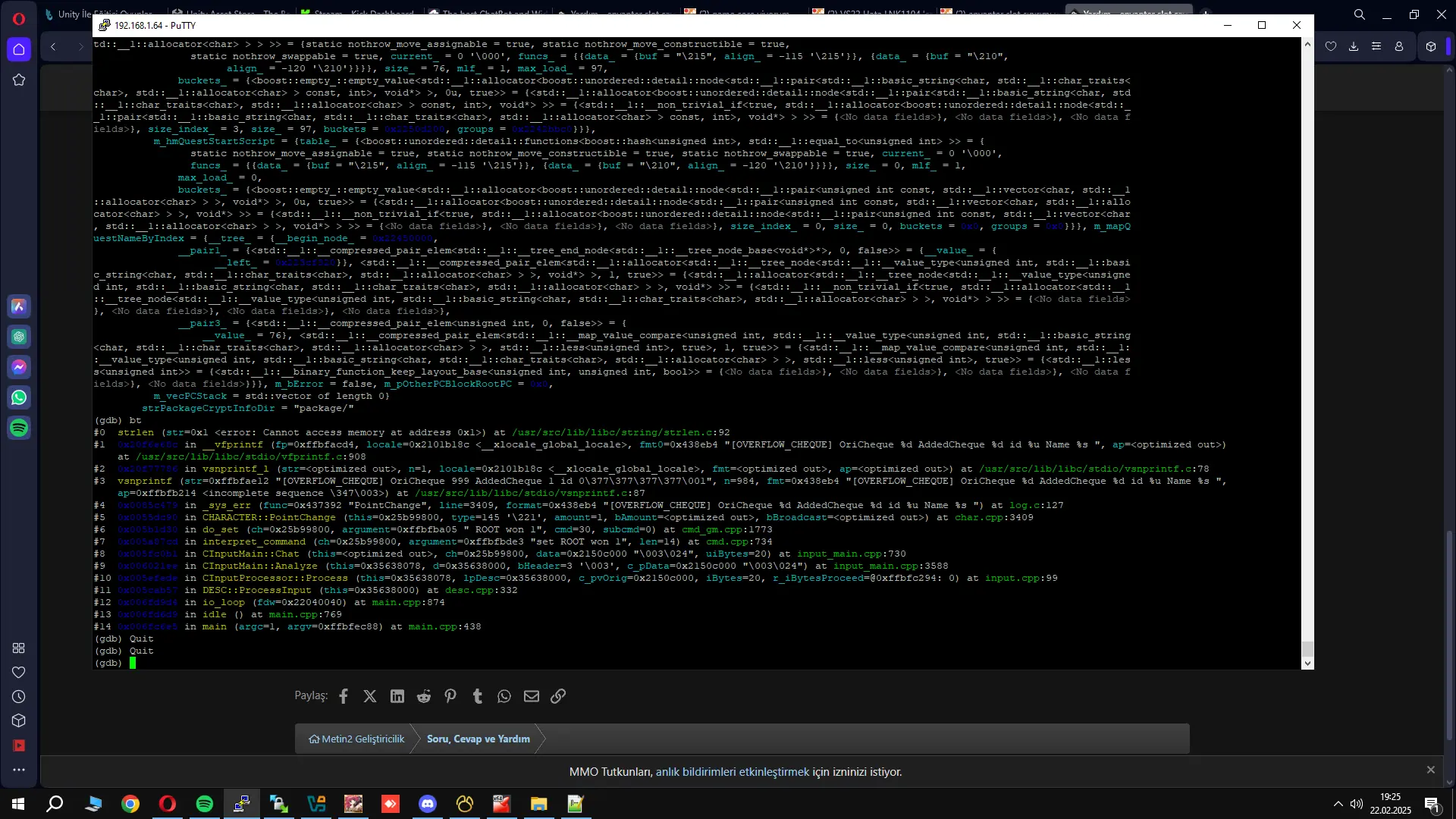Dismiss the MMO Tutkunları notification bar
The width and height of the screenshot is (1456, 819).
coord(1431,770)
